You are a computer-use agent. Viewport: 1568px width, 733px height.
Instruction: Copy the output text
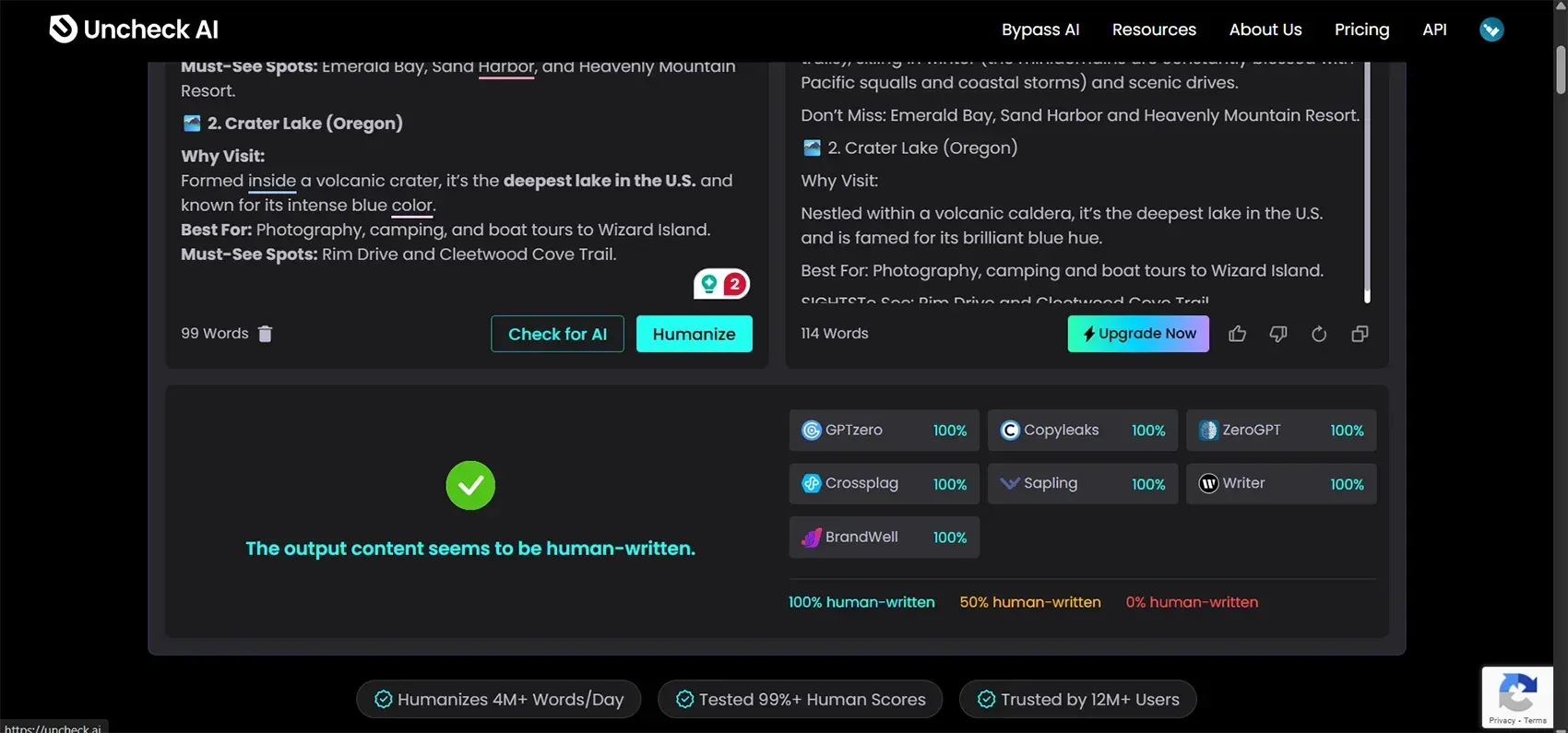click(1360, 334)
